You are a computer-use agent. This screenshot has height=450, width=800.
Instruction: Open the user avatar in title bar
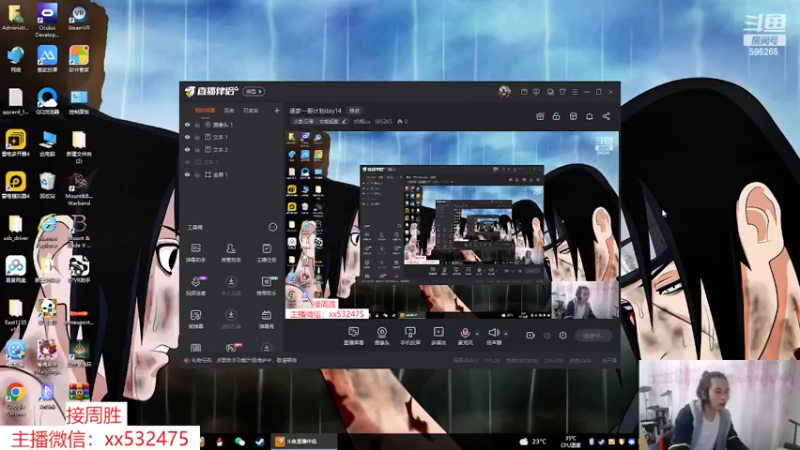(504, 91)
